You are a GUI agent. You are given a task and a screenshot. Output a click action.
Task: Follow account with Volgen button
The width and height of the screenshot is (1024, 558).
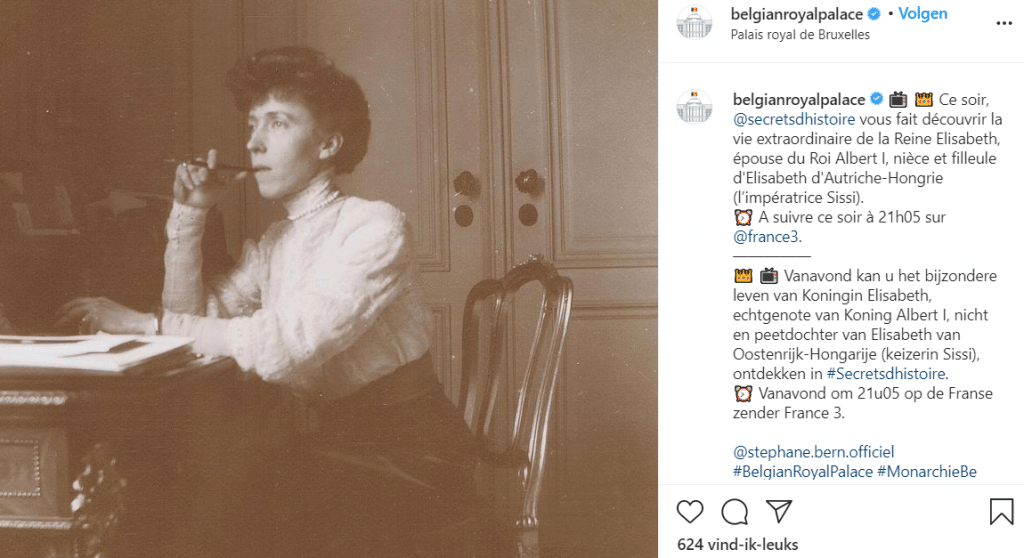pos(922,14)
